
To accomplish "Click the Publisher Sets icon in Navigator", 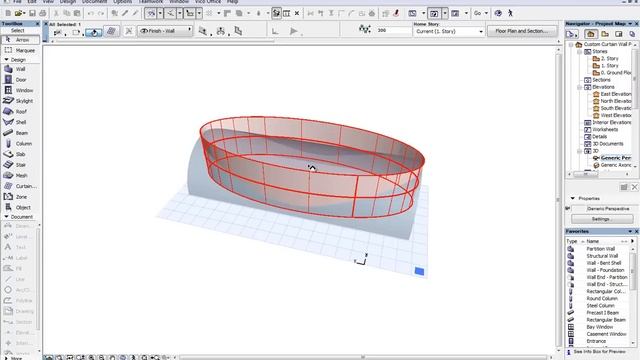I will pos(632,34).
